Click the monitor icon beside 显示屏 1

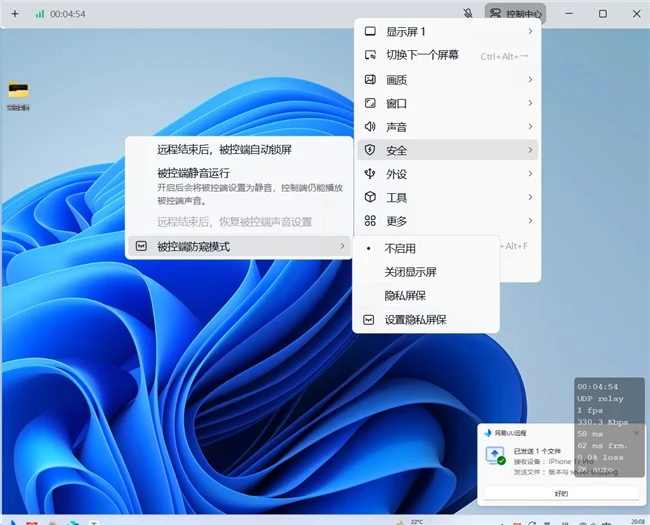coord(370,32)
